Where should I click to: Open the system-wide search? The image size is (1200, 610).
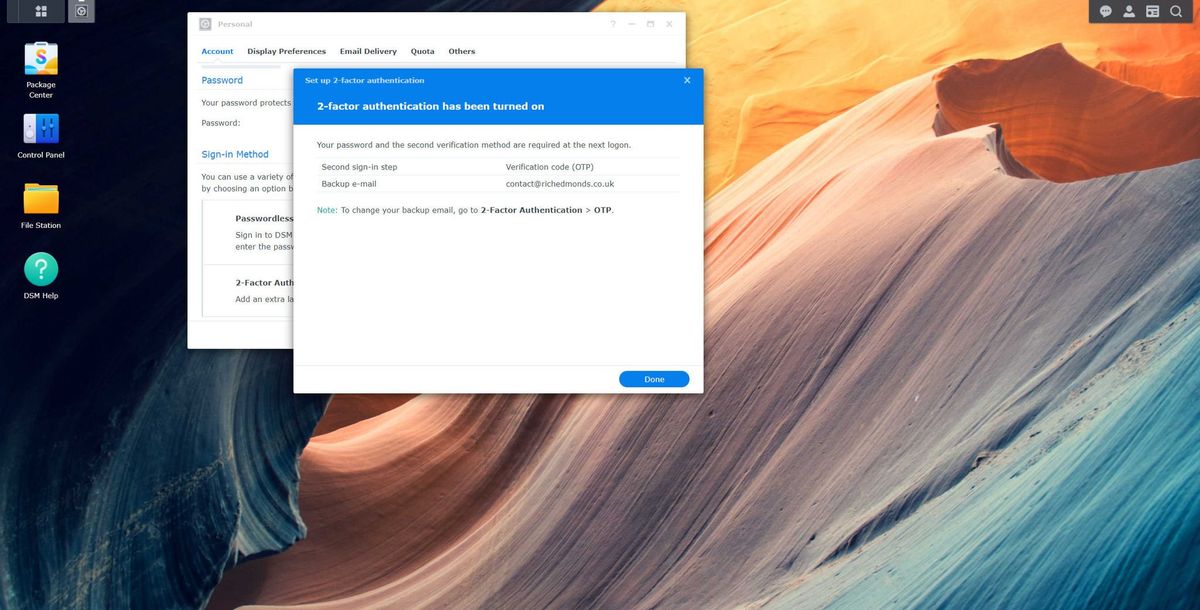pyautogui.click(x=1176, y=11)
